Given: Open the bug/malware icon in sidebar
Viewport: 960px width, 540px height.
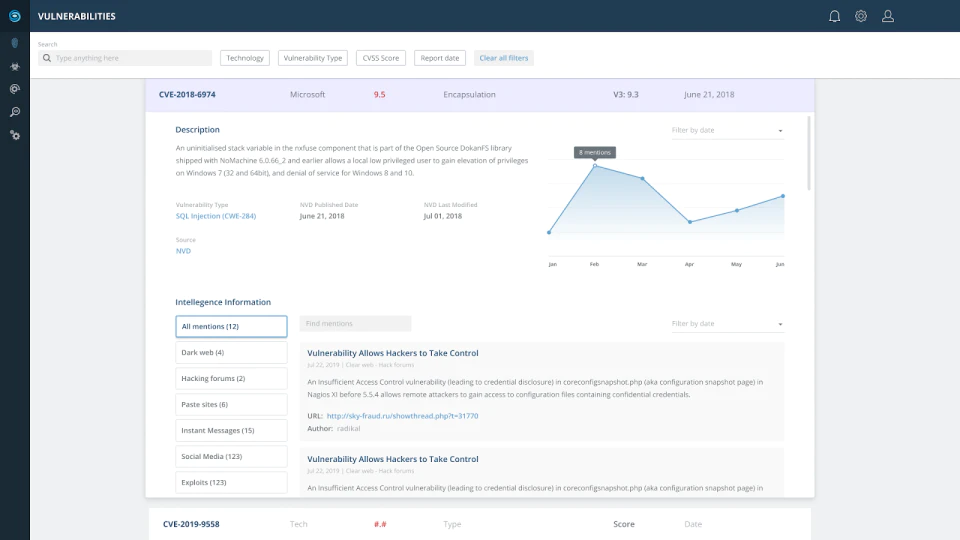Looking at the screenshot, I should pos(15,66).
